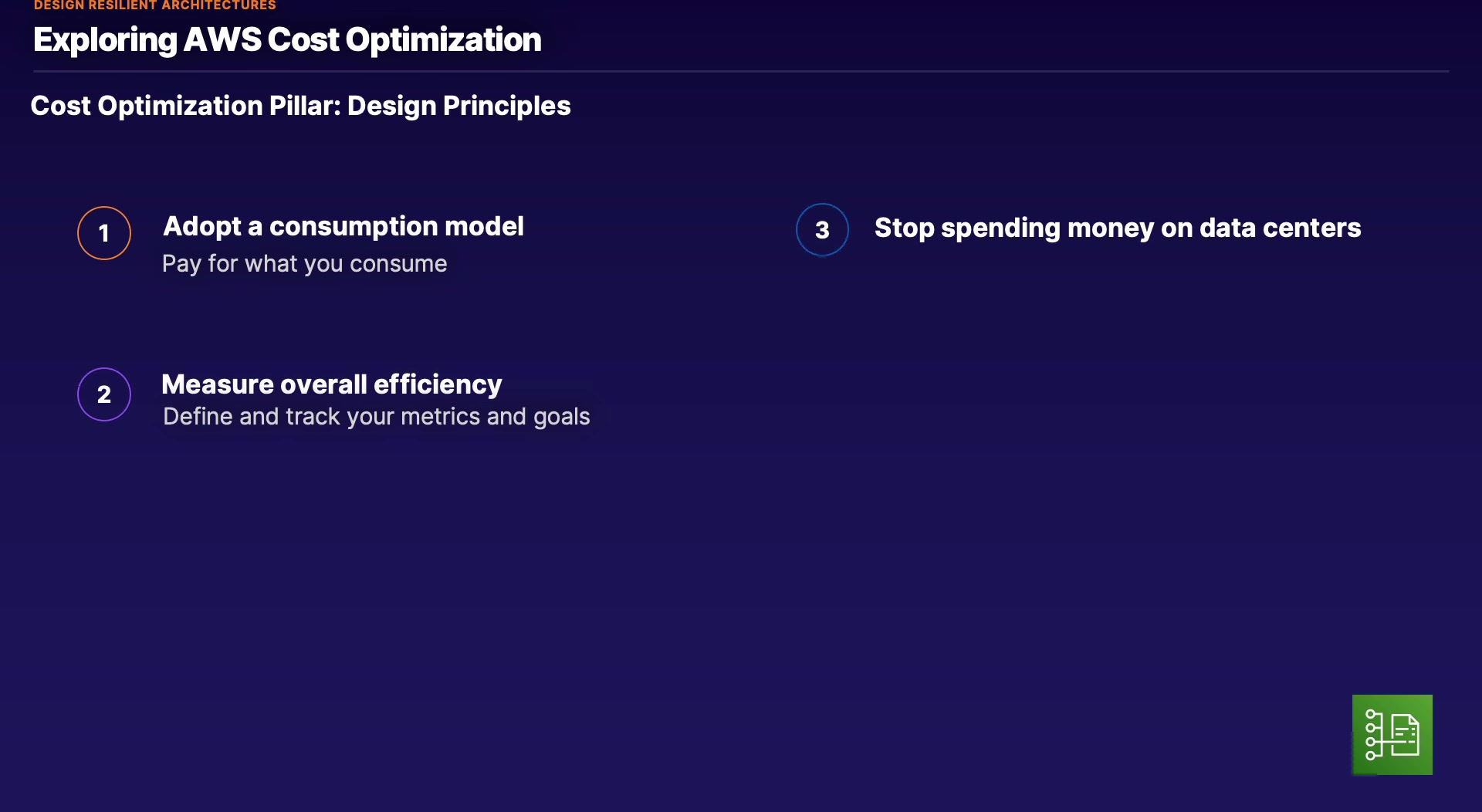Viewport: 1482px width, 812px height.
Task: Click the word 'Exploring' in the main title
Action: point(105,40)
